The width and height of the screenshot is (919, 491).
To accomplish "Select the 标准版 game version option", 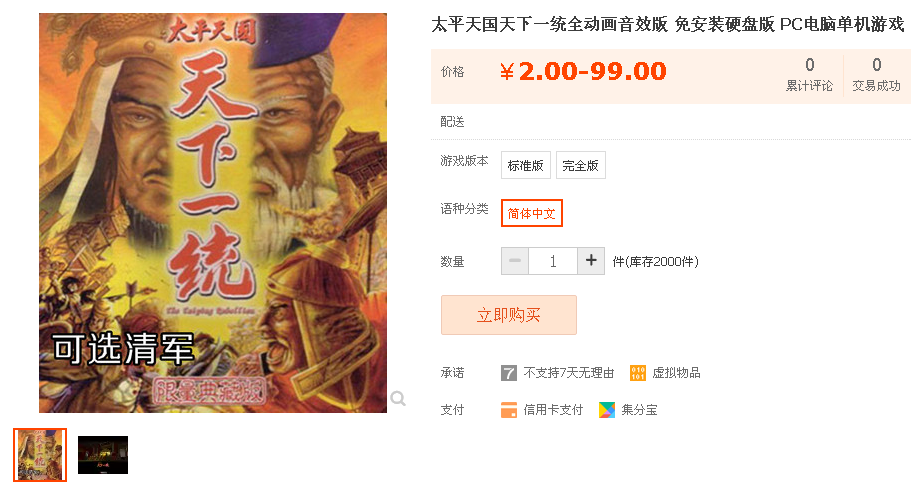I will tap(526, 166).
